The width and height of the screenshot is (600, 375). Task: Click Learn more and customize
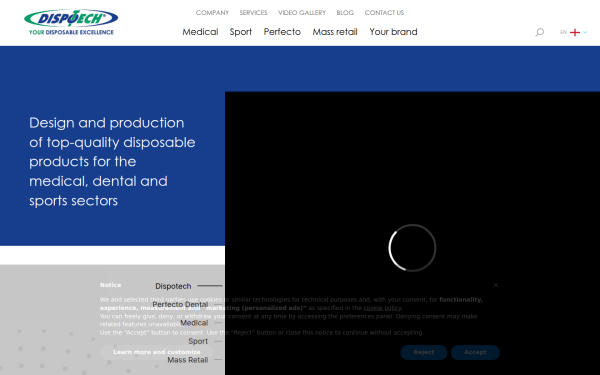(x=157, y=352)
